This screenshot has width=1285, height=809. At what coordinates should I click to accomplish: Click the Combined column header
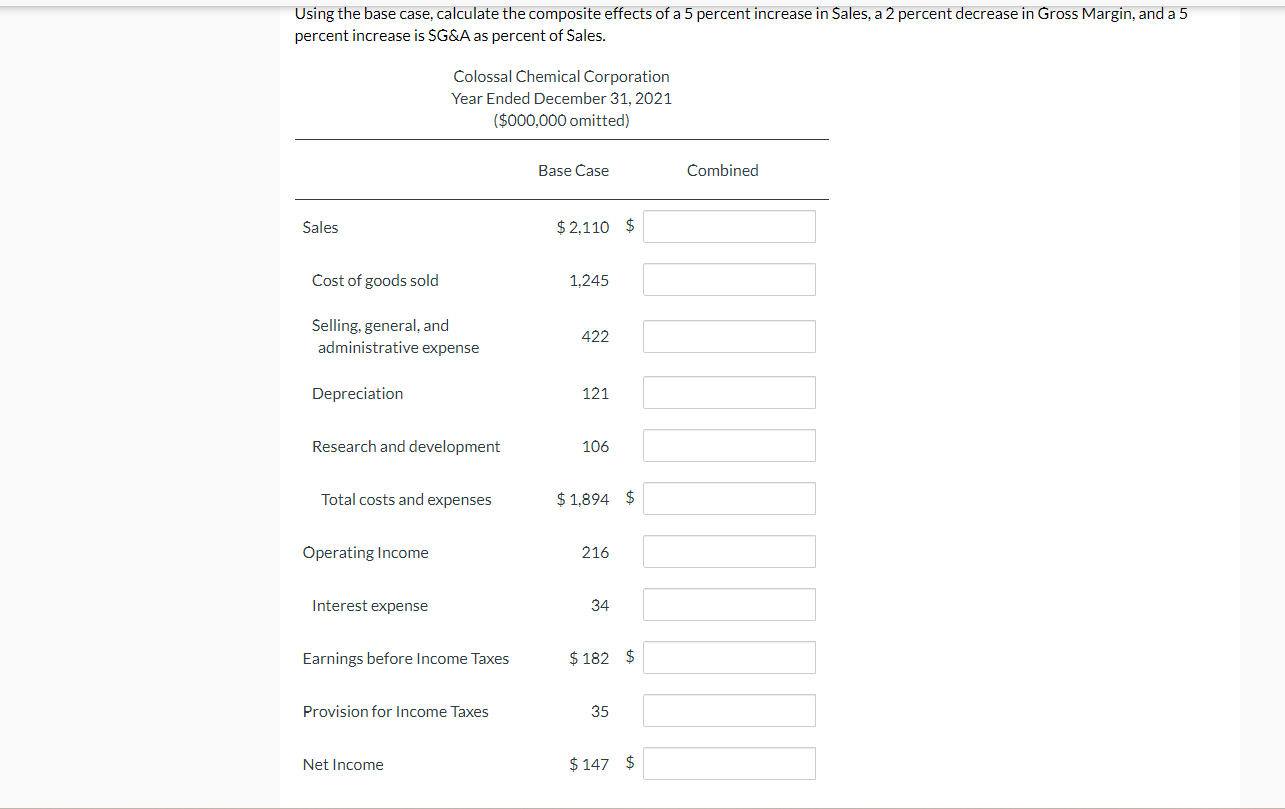722,170
